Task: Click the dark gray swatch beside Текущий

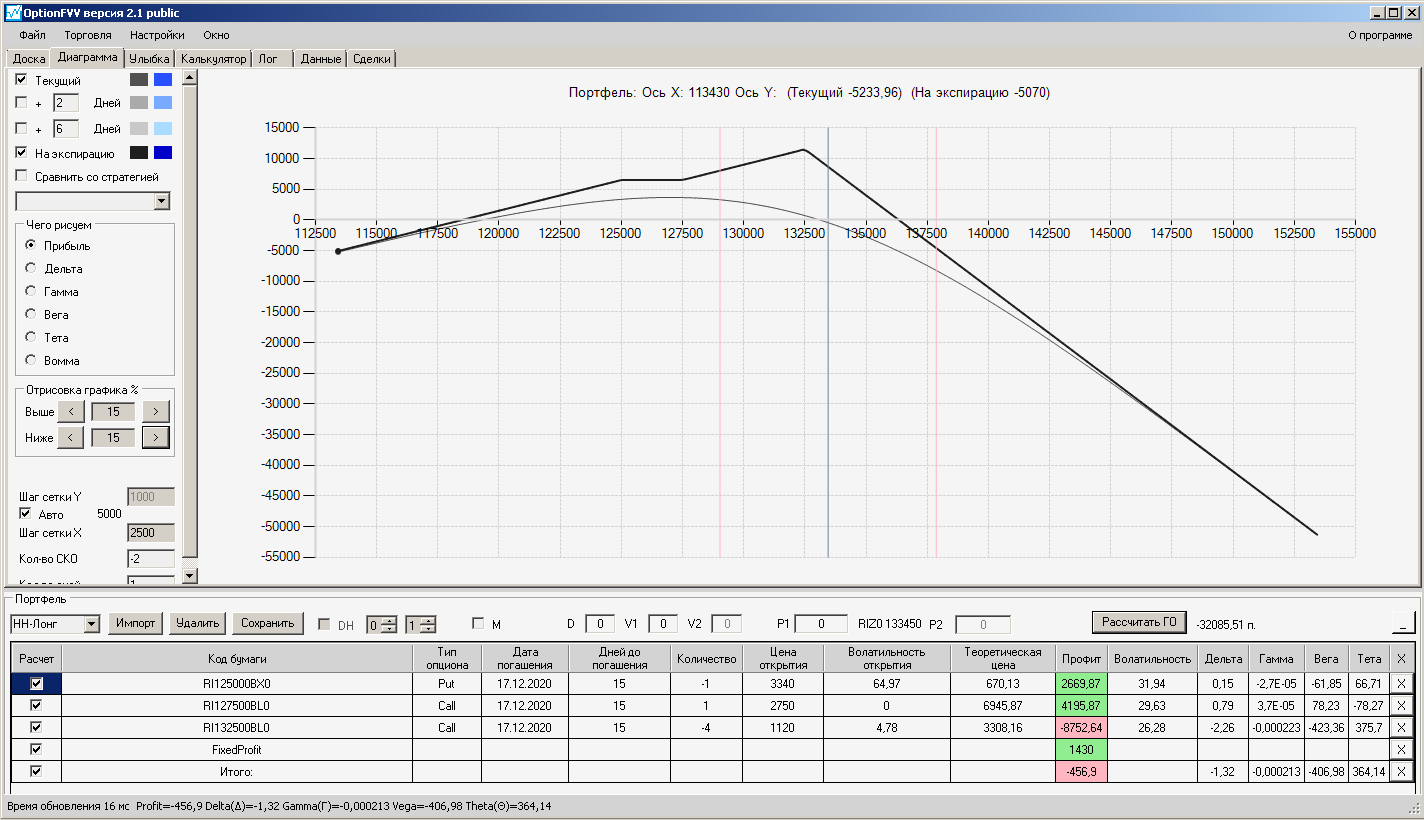Action: 139,80
